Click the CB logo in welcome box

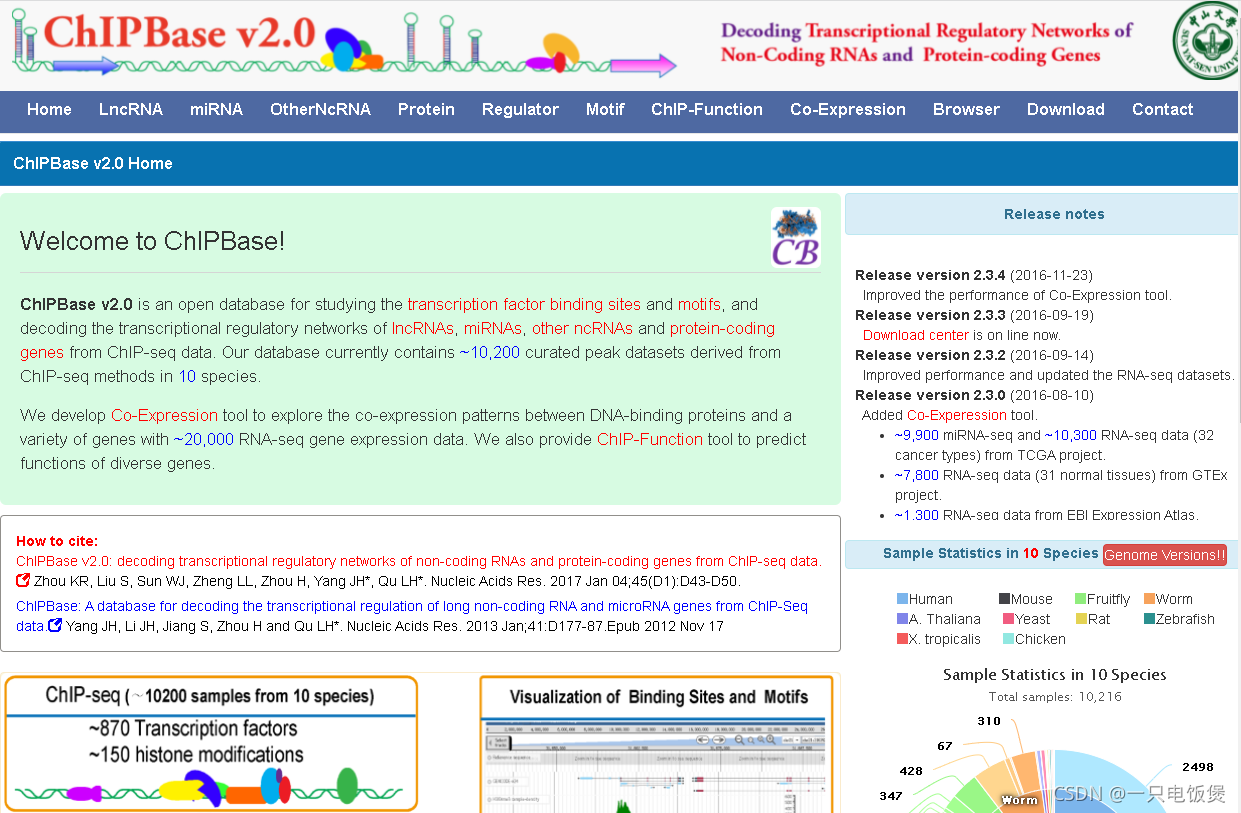pyautogui.click(x=795, y=237)
